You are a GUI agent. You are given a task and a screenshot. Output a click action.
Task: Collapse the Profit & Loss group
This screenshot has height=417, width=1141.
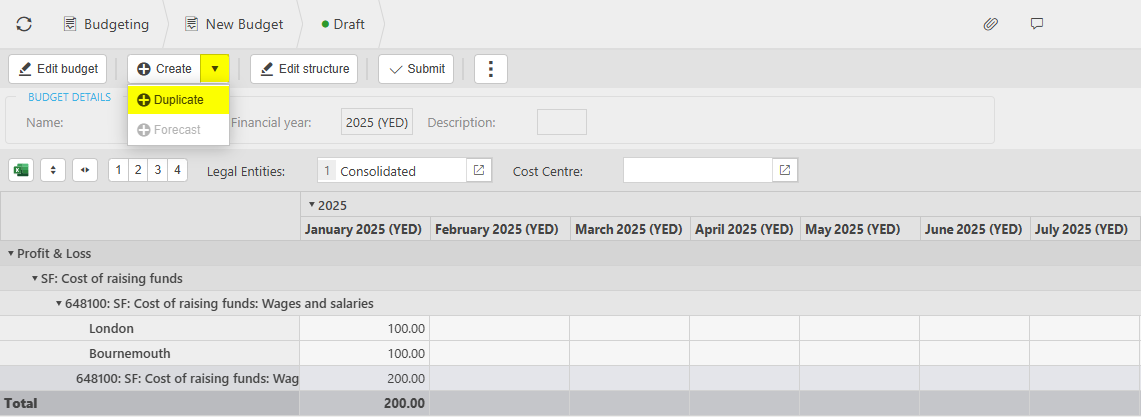pos(10,254)
